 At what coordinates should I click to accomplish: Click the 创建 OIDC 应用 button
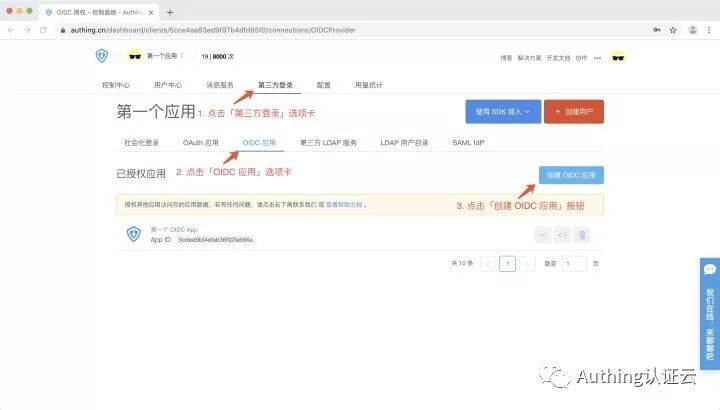[571, 175]
